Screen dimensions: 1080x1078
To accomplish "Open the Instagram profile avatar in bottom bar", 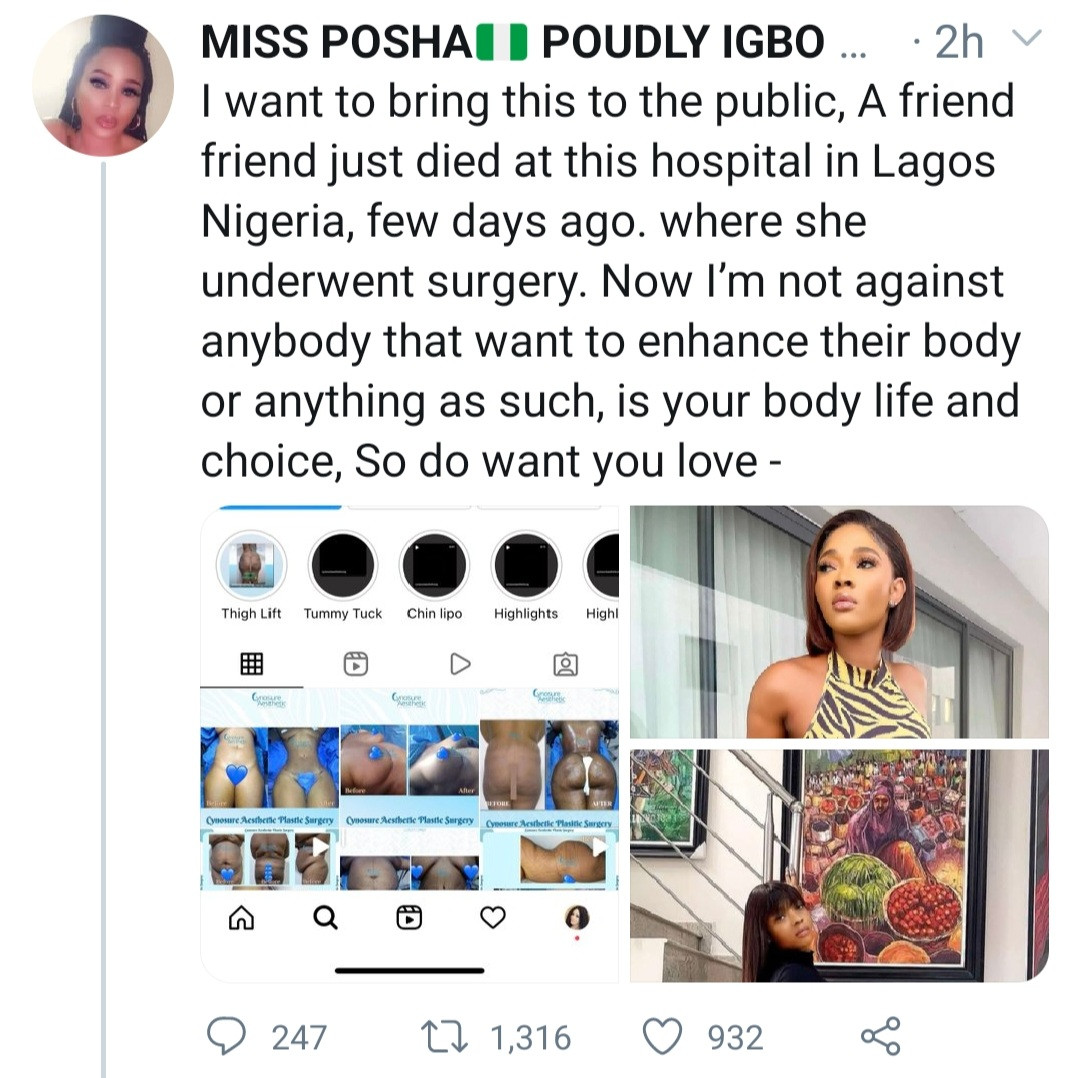I will 578,917.
